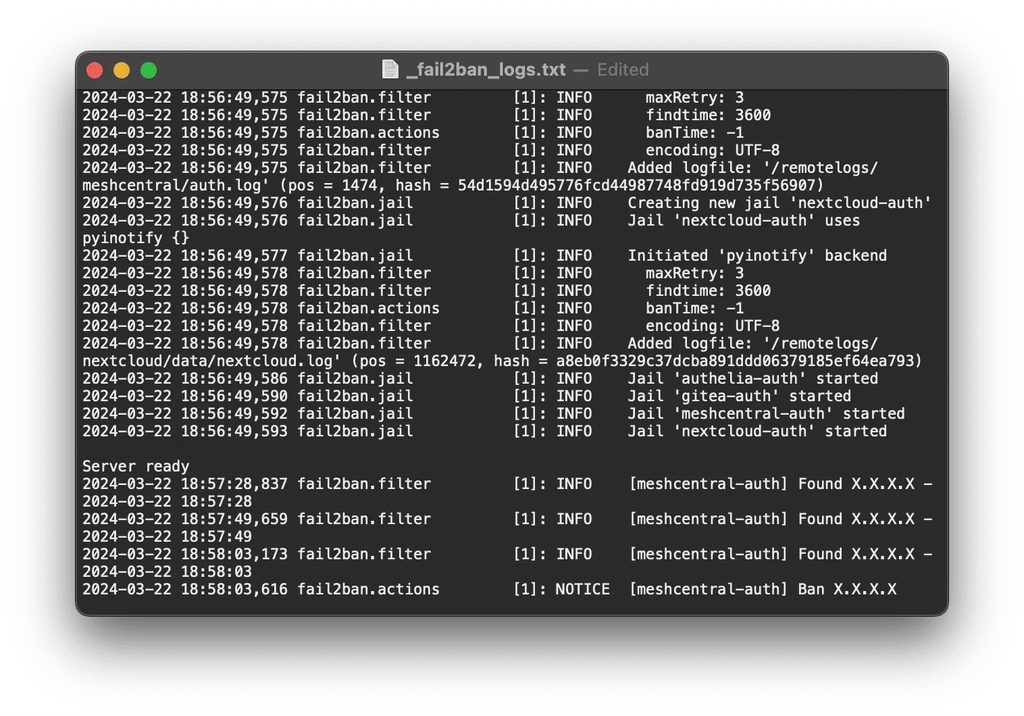Click the timestamp 18:56:49,592
The width and height of the screenshot is (1024, 716).
tap(234, 414)
